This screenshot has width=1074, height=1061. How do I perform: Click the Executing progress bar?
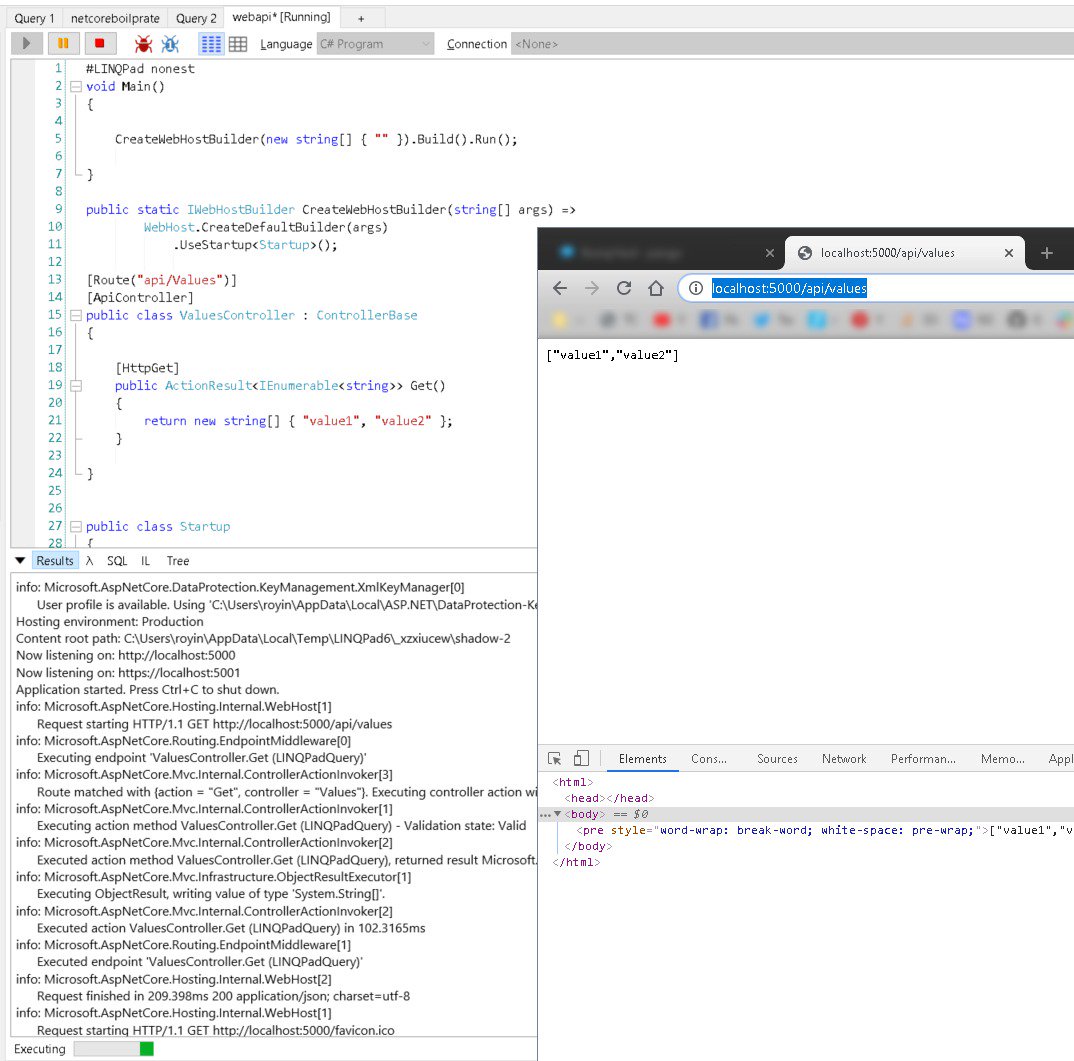114,1049
